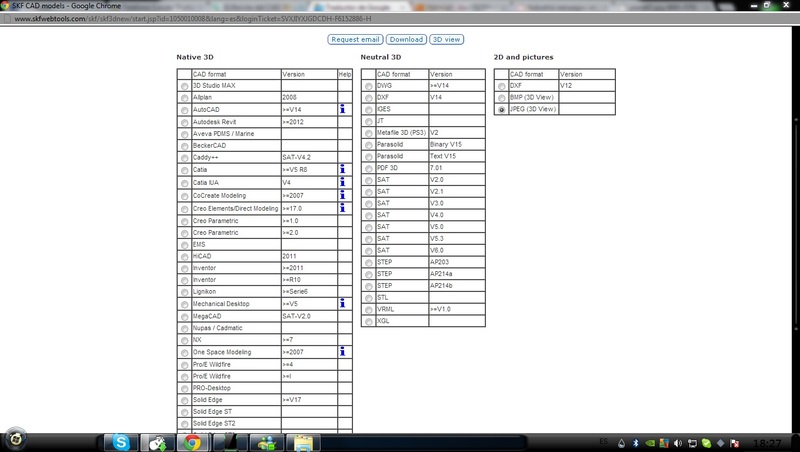800x452 pixels.
Task: Open the AutoCAD help info icon
Action: (342, 109)
